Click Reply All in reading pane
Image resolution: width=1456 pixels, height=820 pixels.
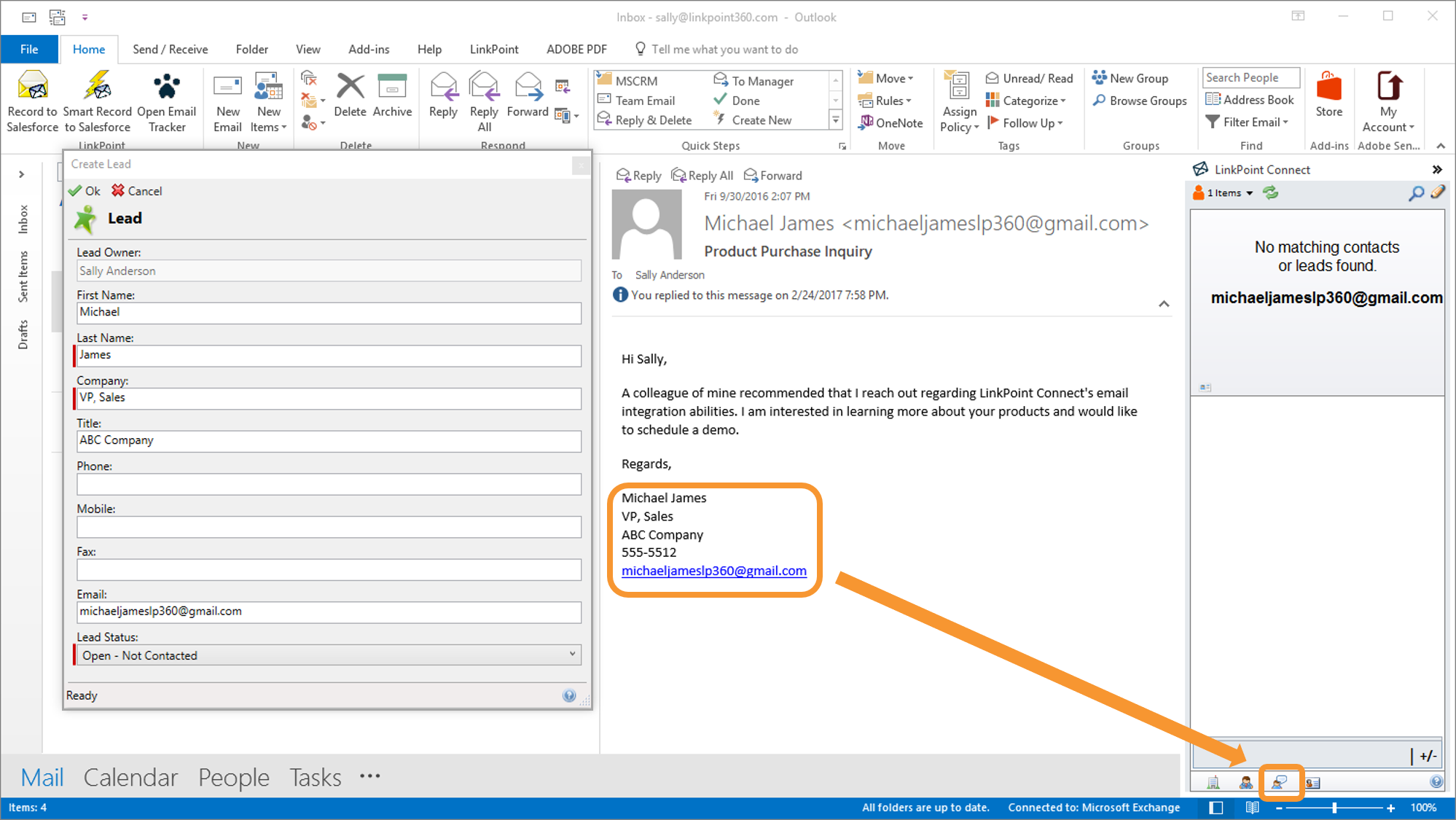[x=702, y=175]
